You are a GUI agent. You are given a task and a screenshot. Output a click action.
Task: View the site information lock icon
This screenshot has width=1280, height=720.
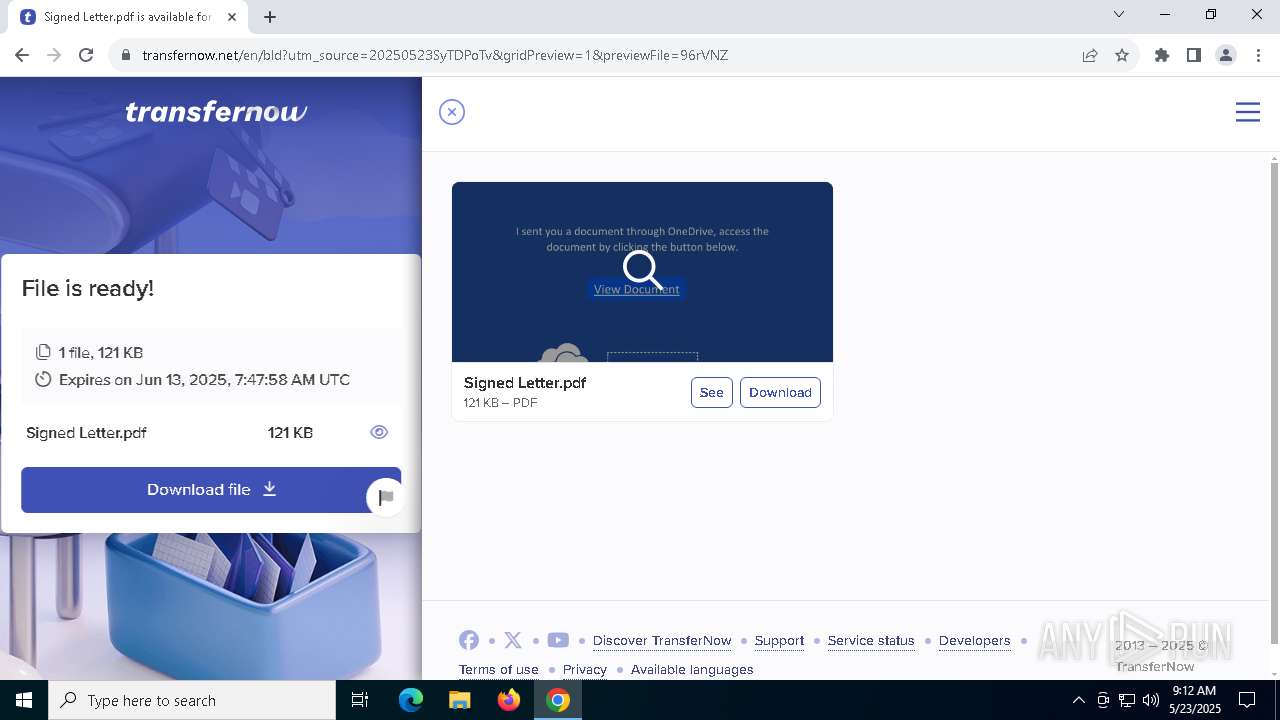click(126, 55)
